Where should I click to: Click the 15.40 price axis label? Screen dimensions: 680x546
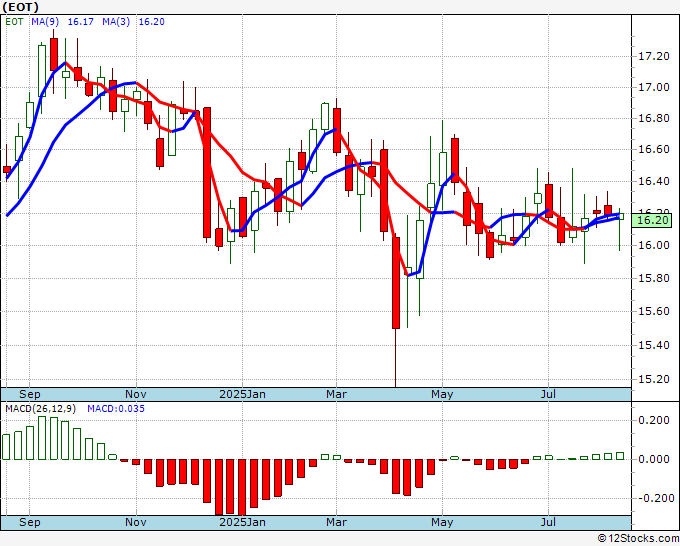(653, 346)
